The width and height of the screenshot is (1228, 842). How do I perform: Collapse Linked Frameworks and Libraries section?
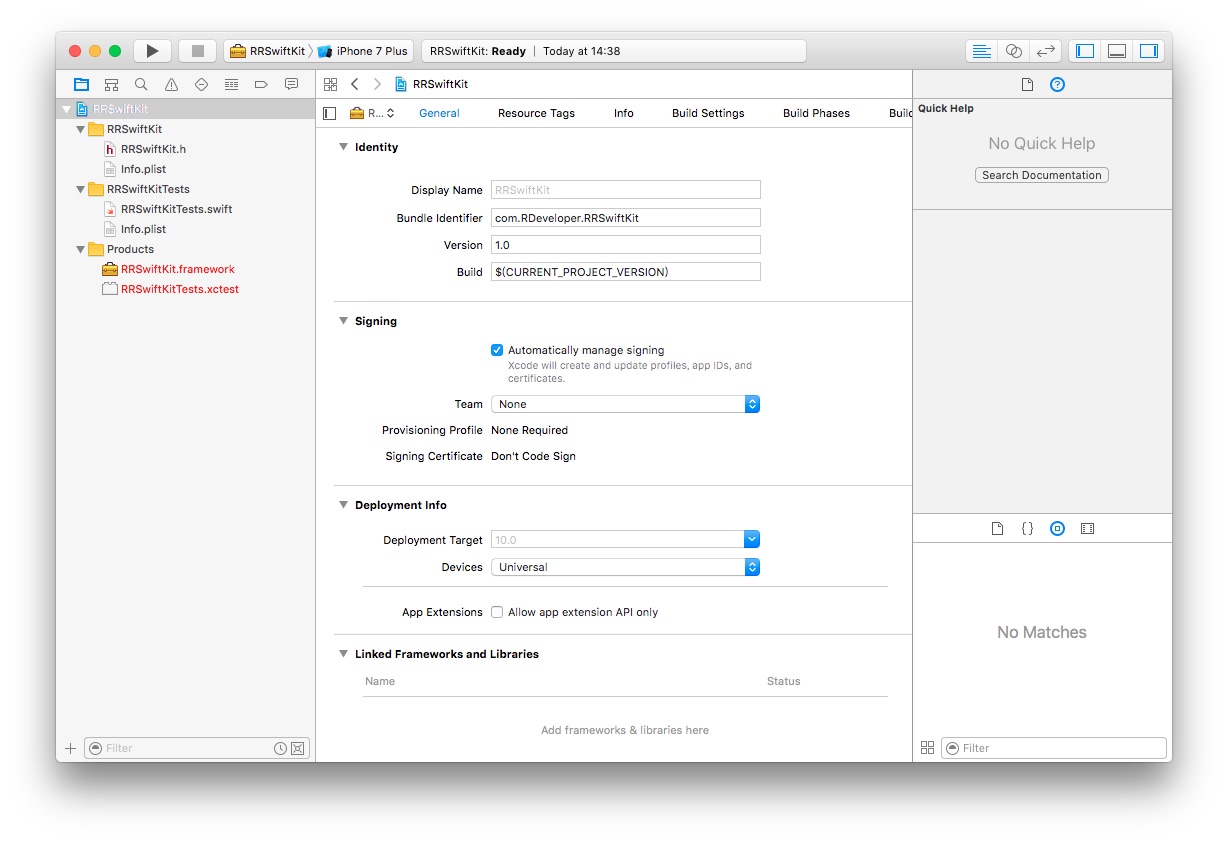(x=343, y=654)
